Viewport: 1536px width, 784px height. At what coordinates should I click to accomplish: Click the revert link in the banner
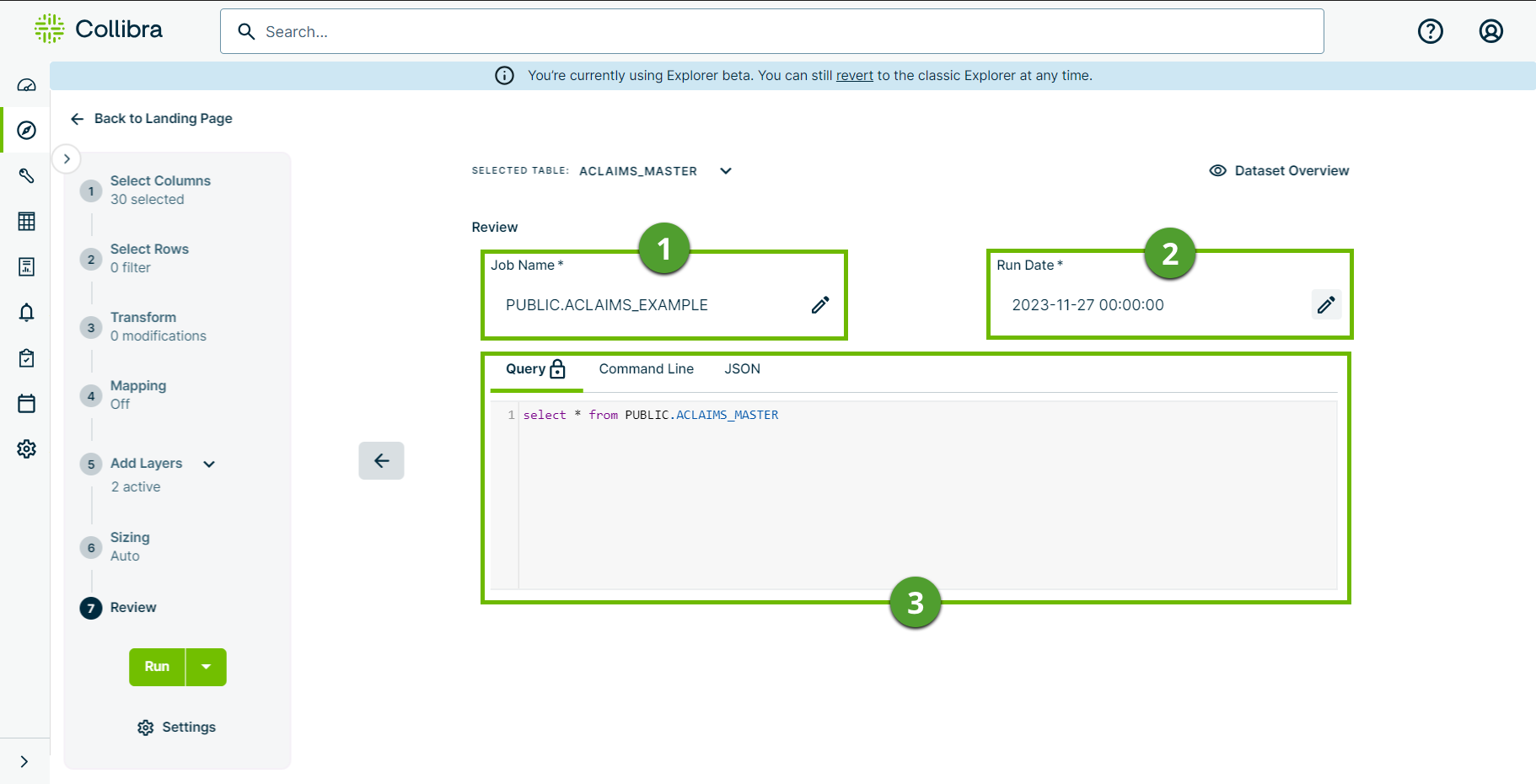click(x=854, y=76)
